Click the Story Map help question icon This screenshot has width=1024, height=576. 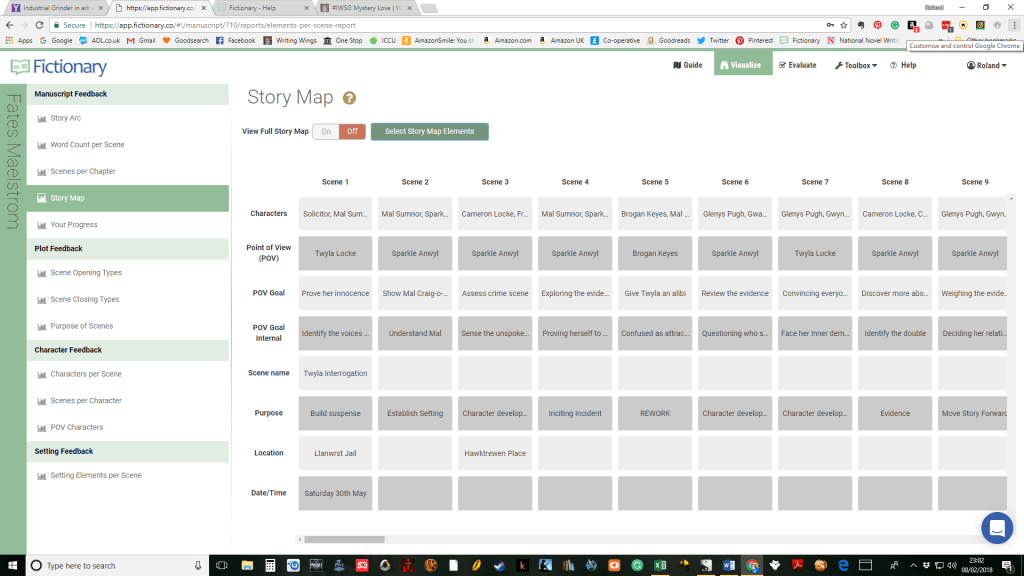pos(349,98)
